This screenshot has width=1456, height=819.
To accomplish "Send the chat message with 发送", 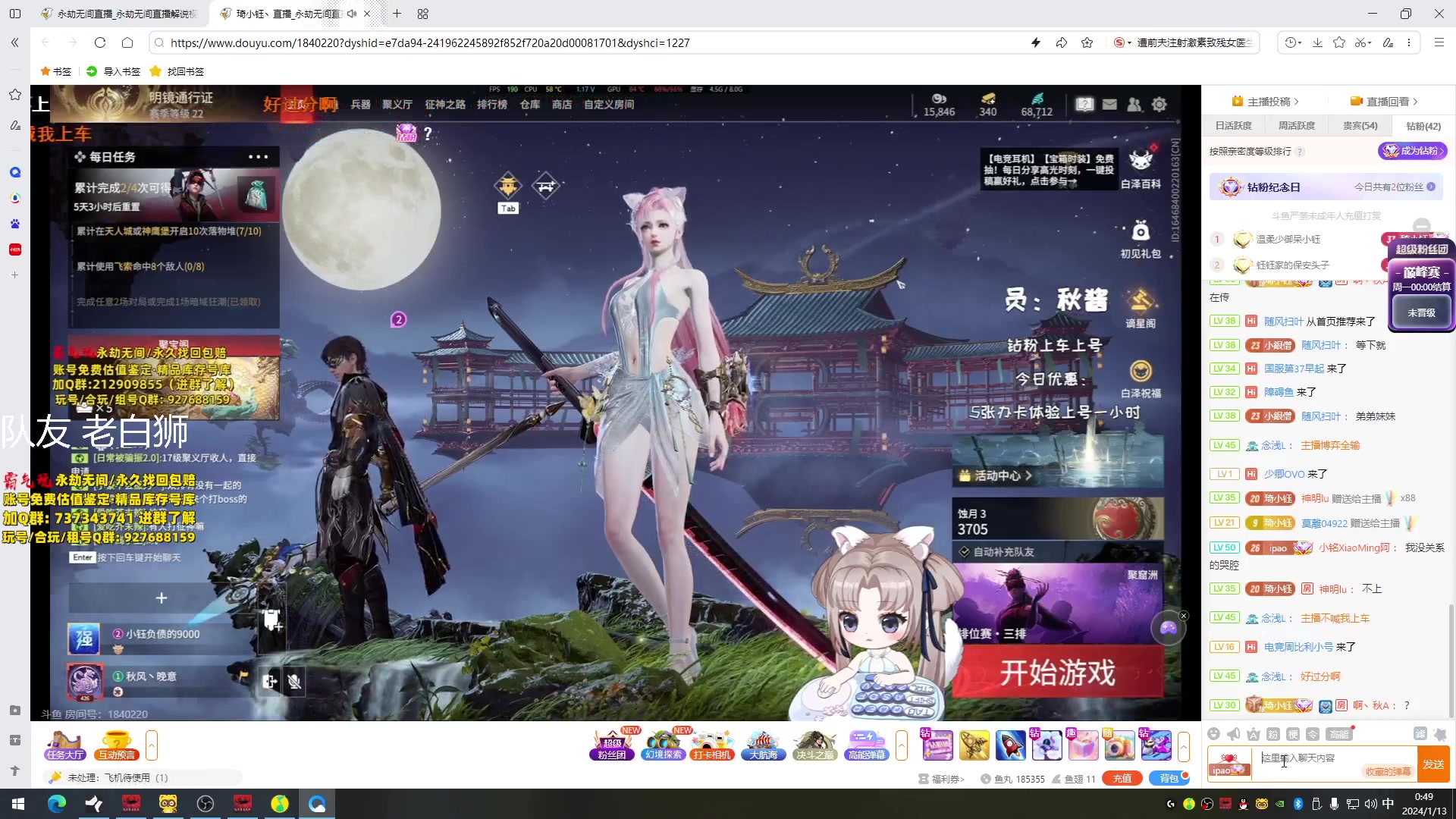I will coord(1433,764).
